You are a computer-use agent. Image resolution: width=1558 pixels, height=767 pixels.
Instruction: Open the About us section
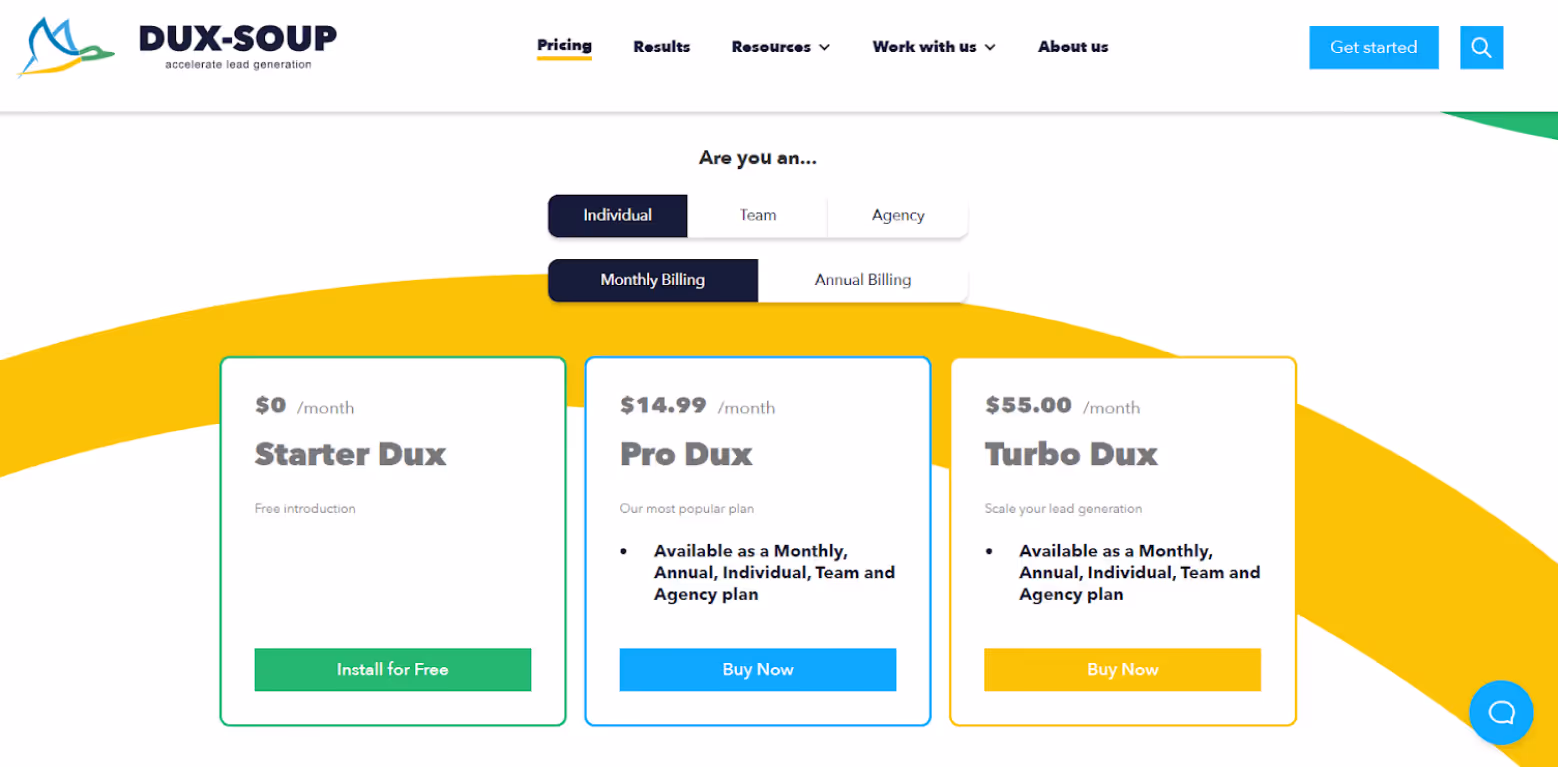(x=1072, y=46)
